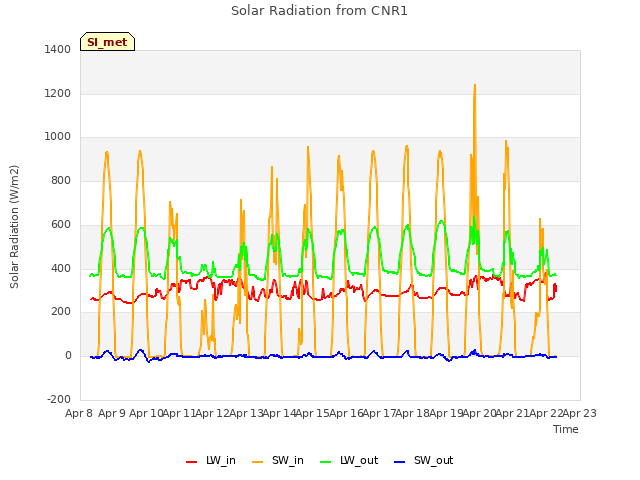
Task: Toggle the SW_out legend entry
Action: (424, 460)
